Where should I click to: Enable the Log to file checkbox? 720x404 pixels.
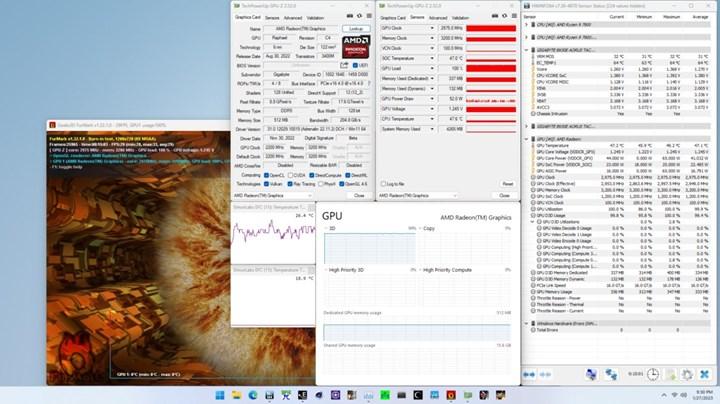[383, 184]
